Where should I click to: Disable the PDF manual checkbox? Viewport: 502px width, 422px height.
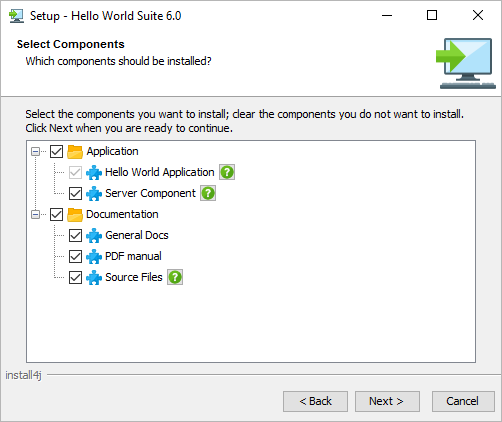(75, 256)
